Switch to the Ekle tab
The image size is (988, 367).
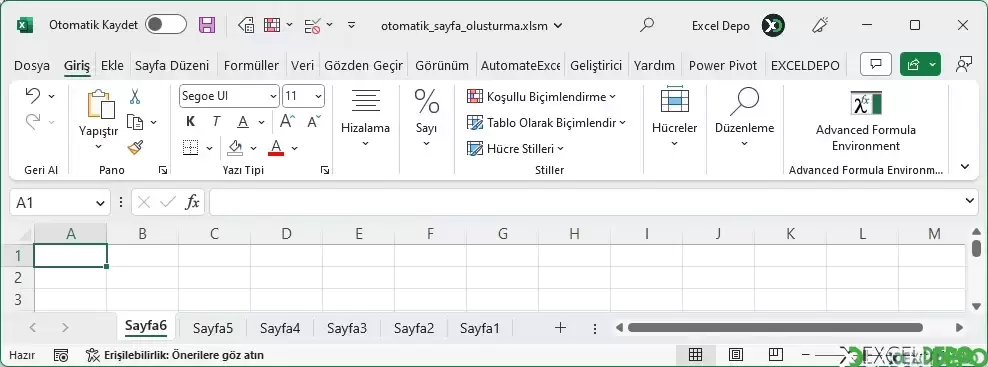pos(112,66)
